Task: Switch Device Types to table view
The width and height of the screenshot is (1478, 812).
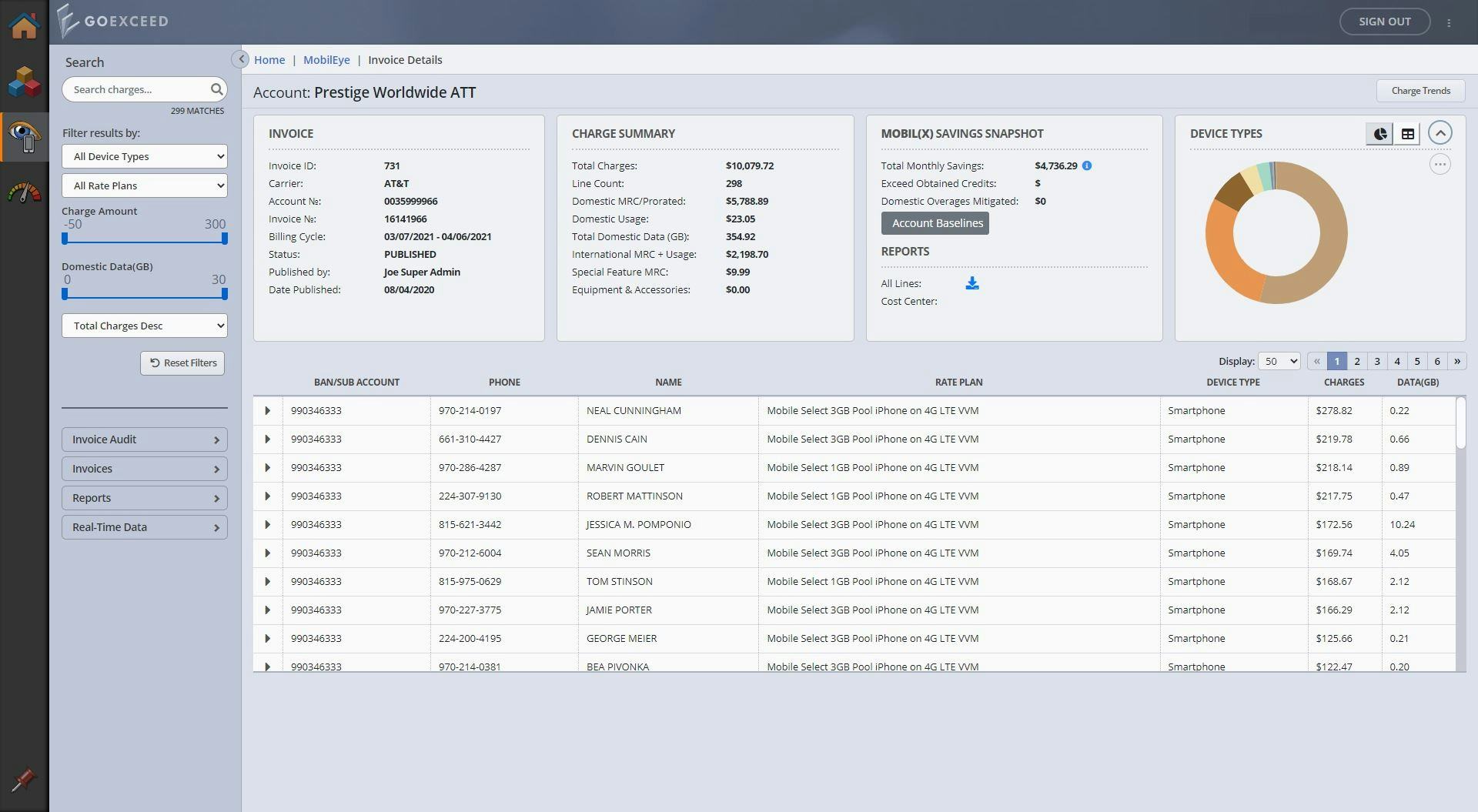Action: pos(1407,134)
